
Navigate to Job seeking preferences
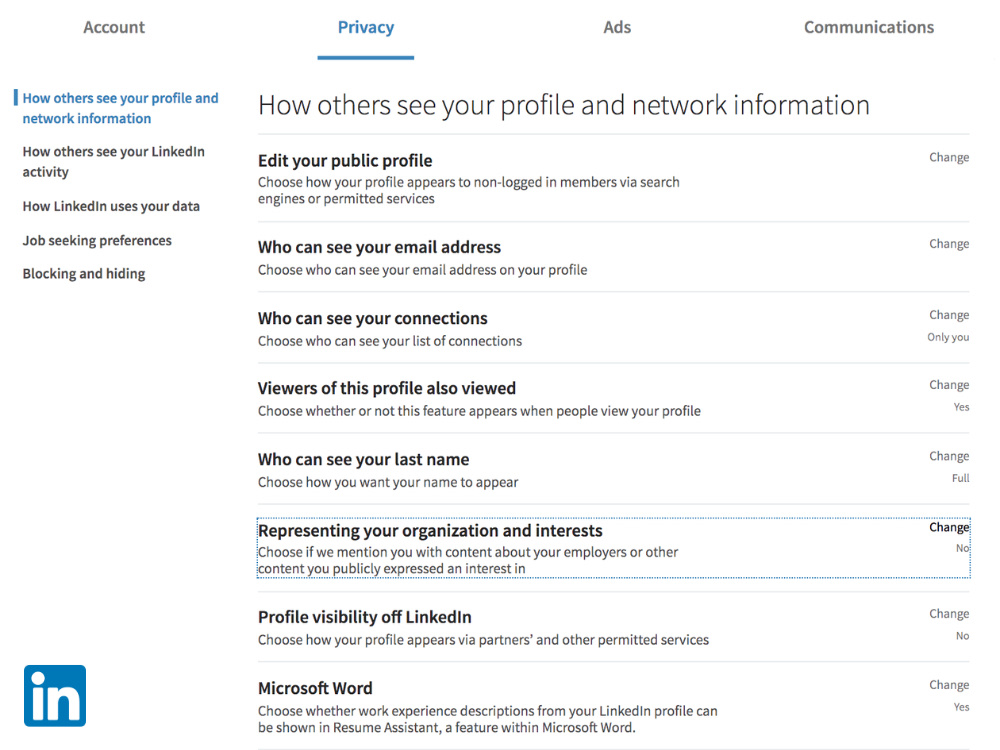pyautogui.click(x=97, y=240)
